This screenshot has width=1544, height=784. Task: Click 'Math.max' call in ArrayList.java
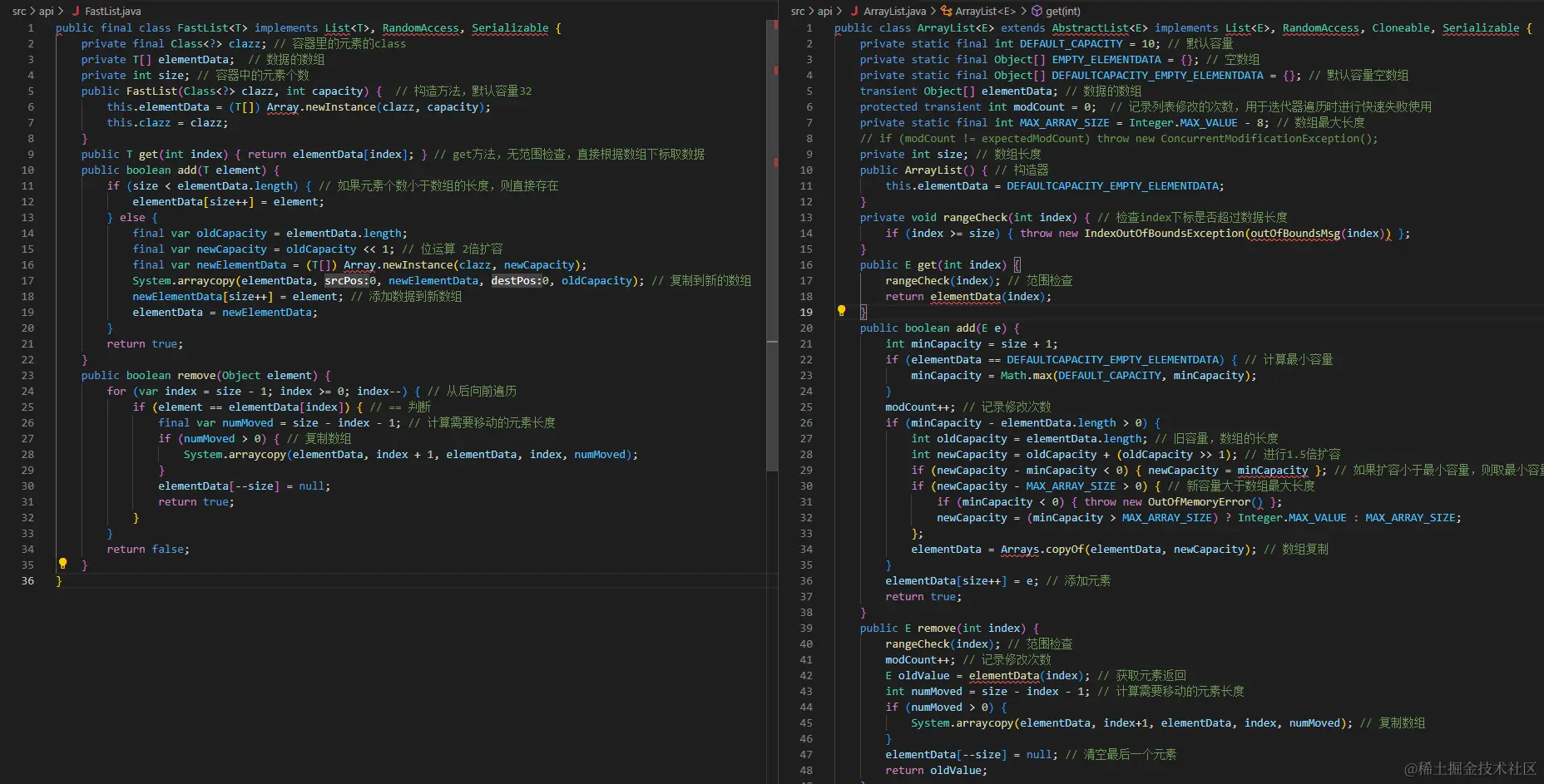1026,376
